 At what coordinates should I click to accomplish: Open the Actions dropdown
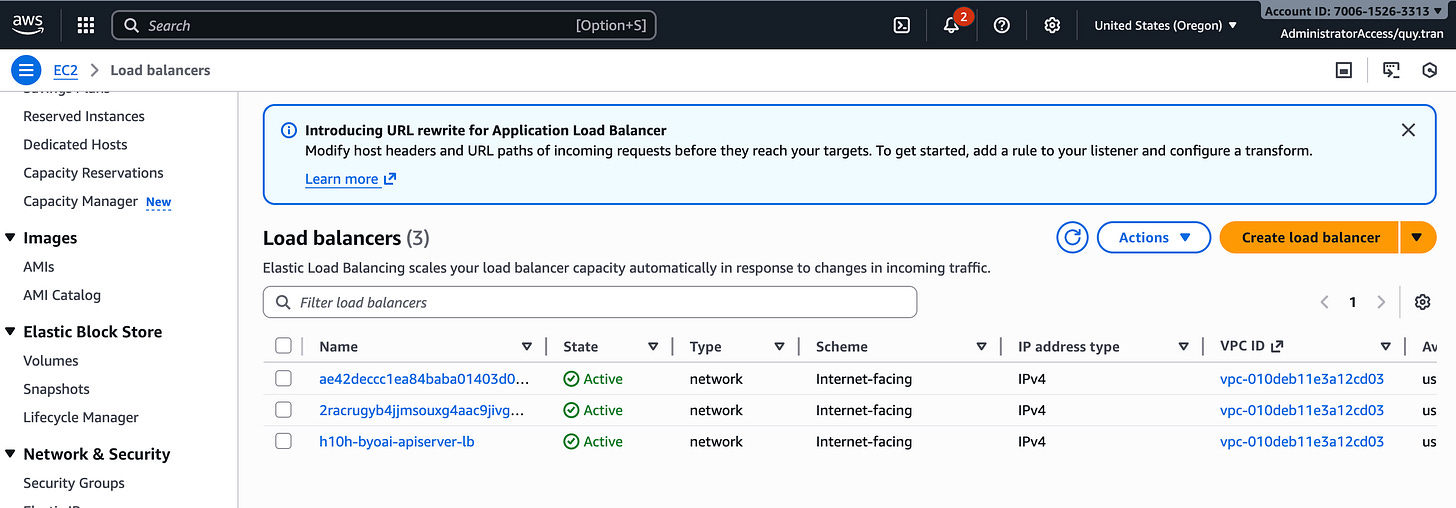1154,237
